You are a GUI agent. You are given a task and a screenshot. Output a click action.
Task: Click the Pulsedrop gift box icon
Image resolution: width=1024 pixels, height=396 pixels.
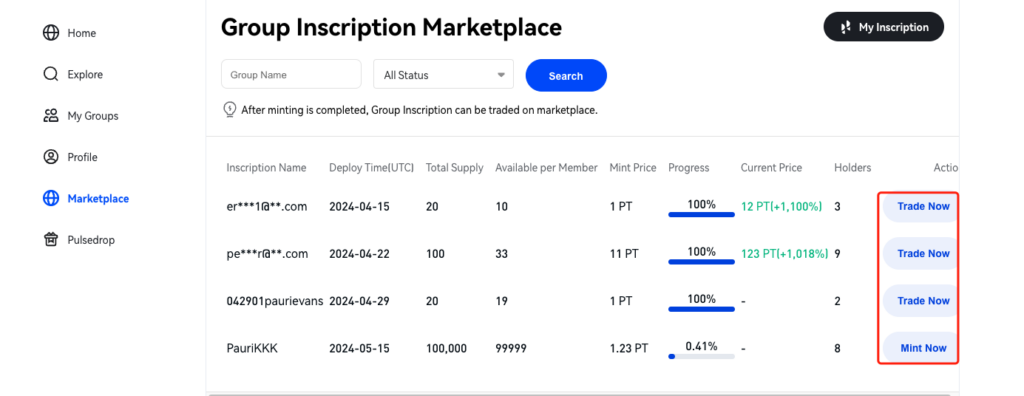click(51, 240)
